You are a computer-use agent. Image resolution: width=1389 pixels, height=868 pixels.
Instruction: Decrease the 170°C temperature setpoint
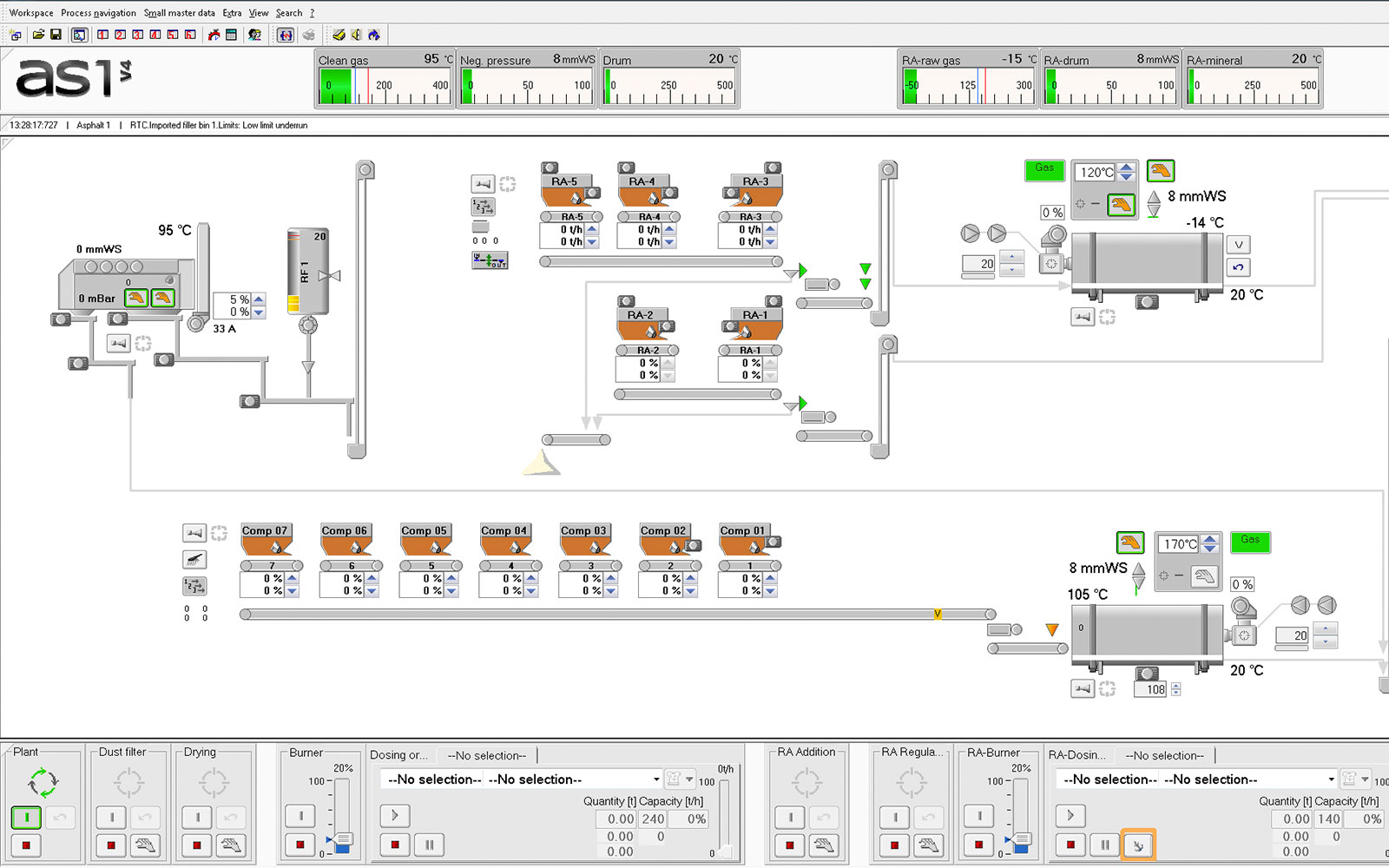(1210, 549)
